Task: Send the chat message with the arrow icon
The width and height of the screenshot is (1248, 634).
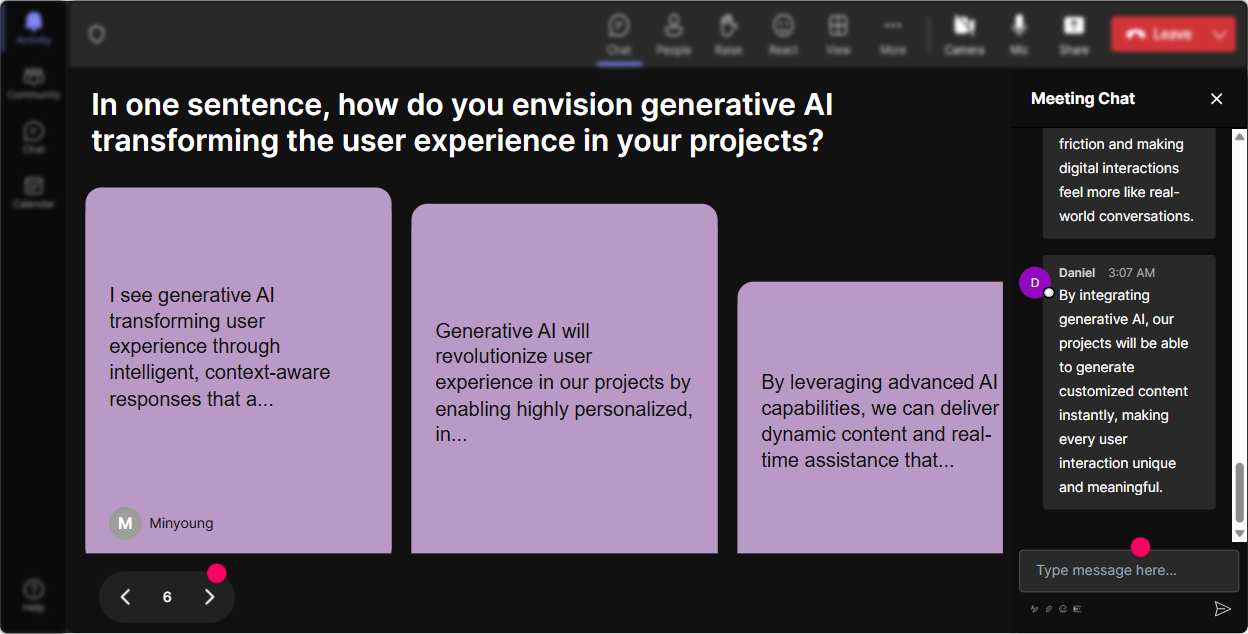Action: tap(1222, 608)
